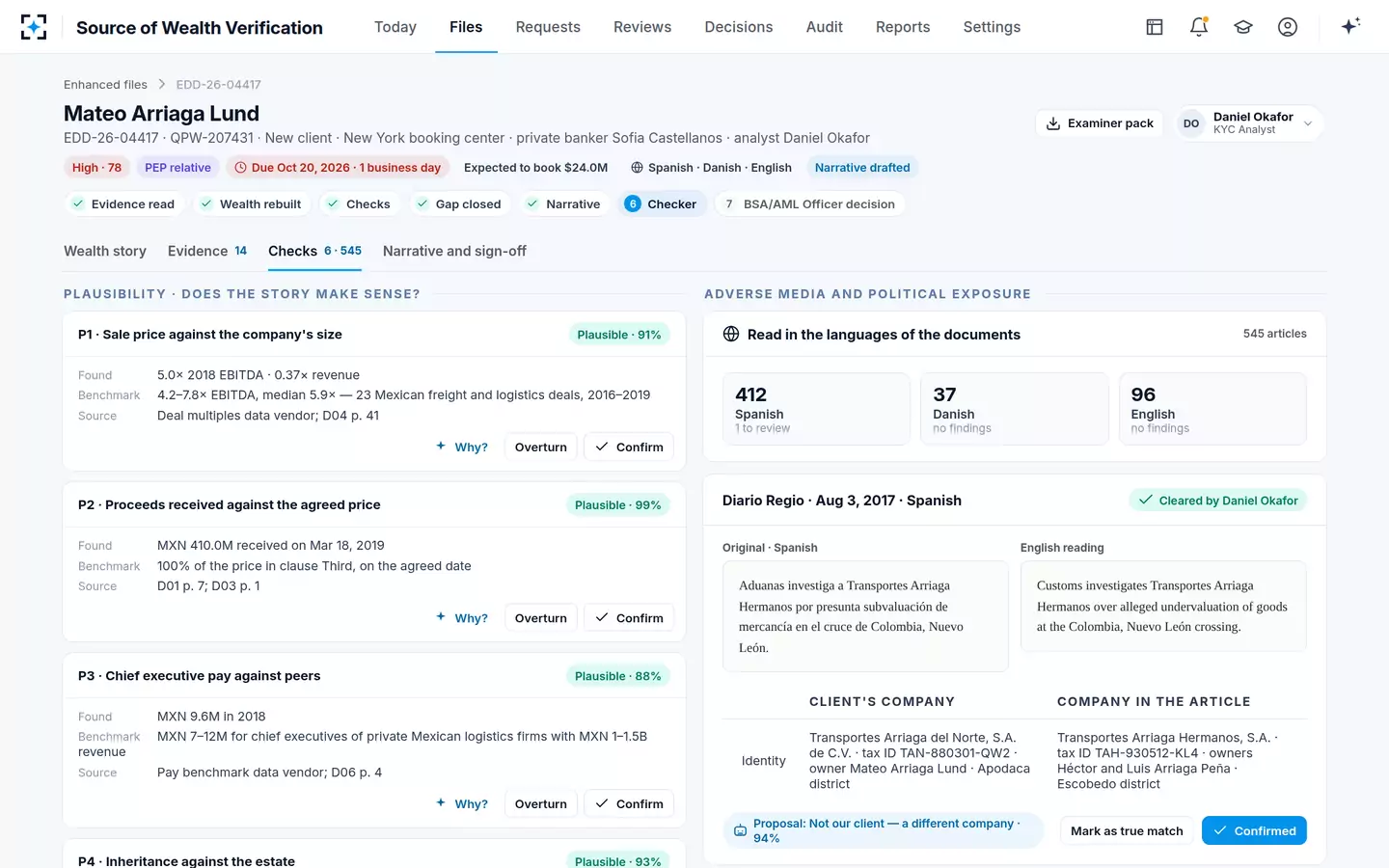The image size is (1389, 868).
Task: Open the Settings menu item
Action: pyautogui.click(x=992, y=27)
